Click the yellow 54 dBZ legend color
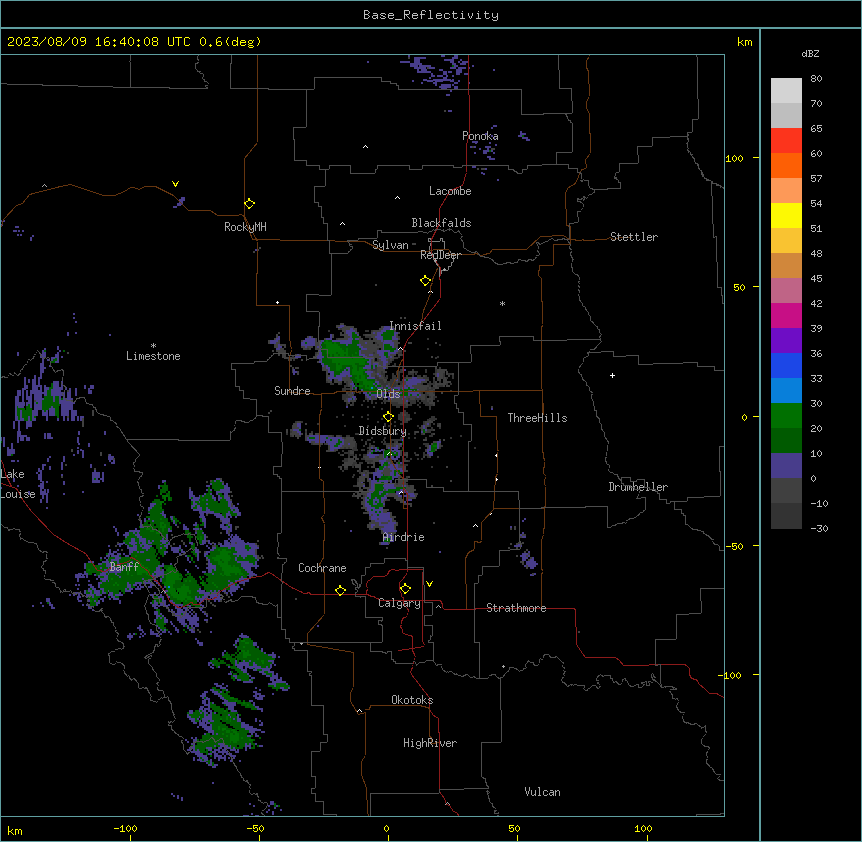 click(786, 215)
